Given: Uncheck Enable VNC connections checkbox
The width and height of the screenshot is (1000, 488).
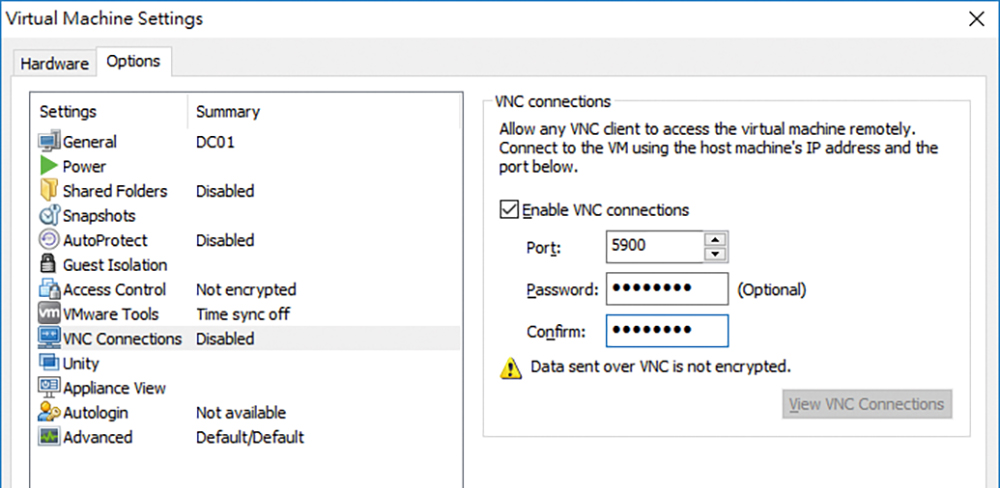Looking at the screenshot, I should coord(508,209).
